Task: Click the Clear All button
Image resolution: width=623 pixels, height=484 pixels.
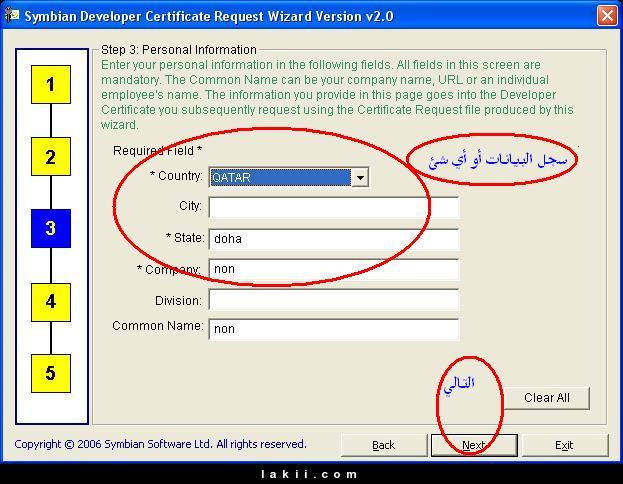Action: pyautogui.click(x=547, y=398)
